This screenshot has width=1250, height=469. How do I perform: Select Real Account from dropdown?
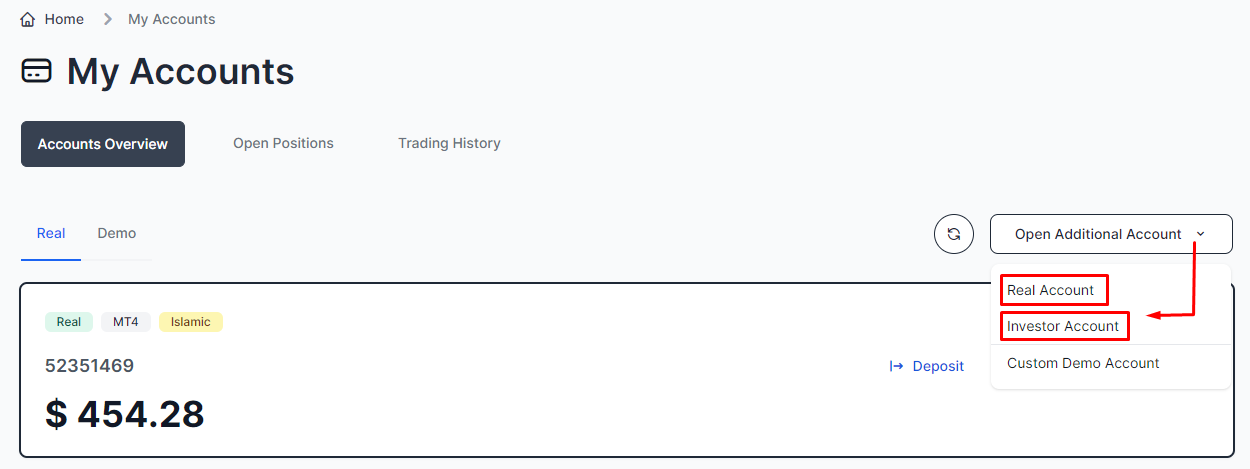click(x=1050, y=290)
